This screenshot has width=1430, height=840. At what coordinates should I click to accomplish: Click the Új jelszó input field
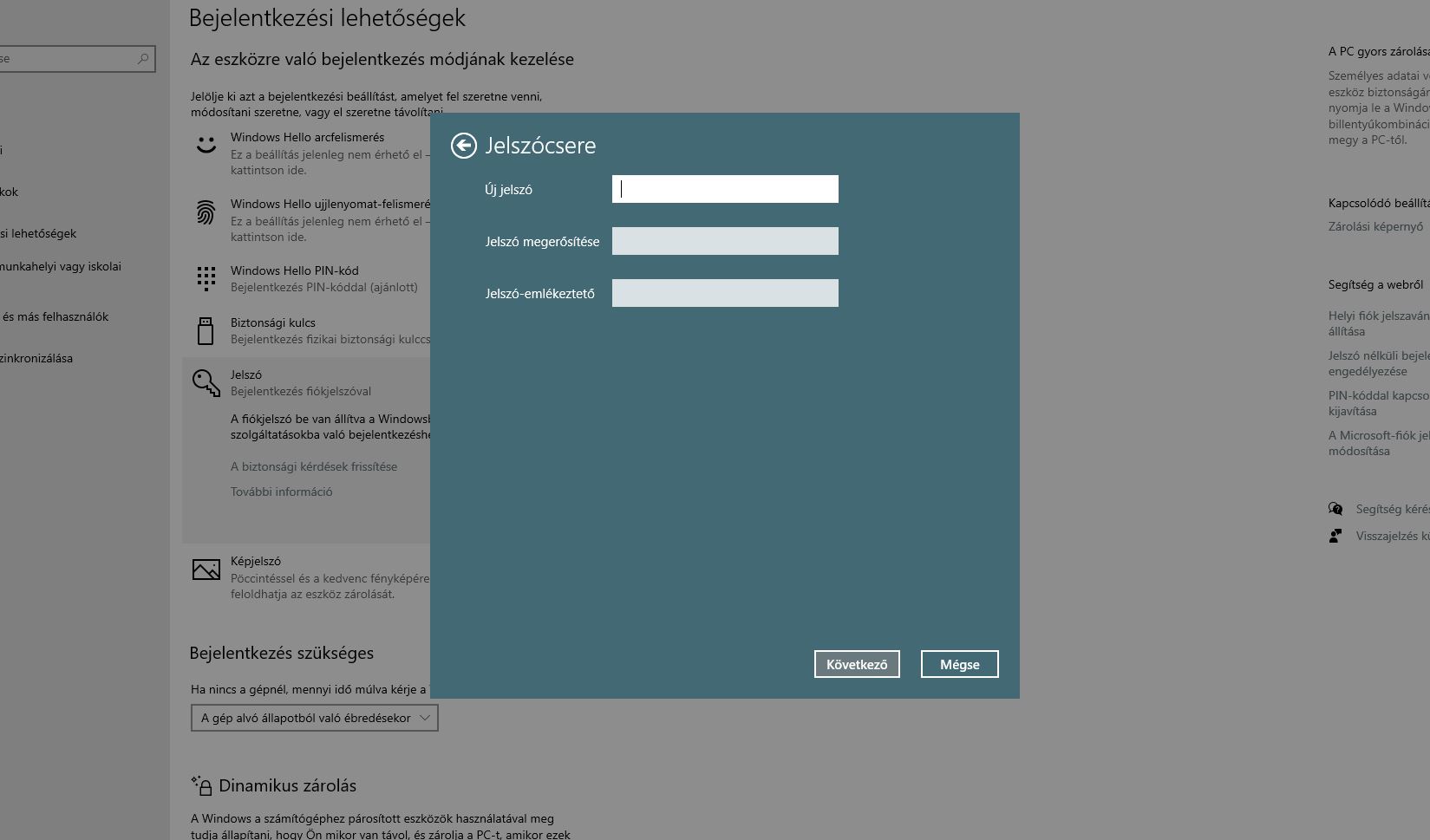(x=725, y=189)
